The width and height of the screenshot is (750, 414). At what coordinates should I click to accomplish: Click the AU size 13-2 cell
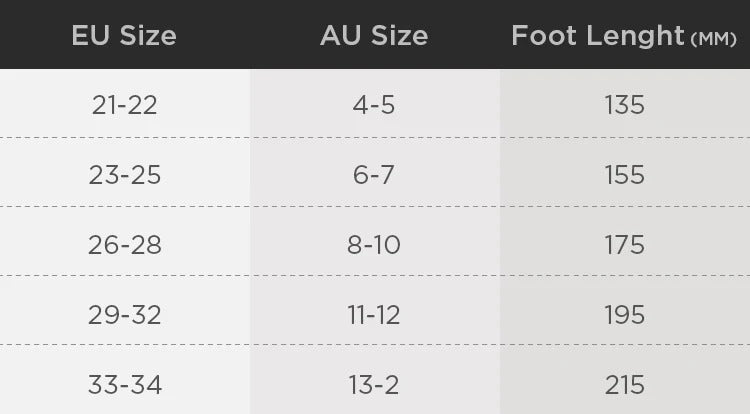(374, 384)
